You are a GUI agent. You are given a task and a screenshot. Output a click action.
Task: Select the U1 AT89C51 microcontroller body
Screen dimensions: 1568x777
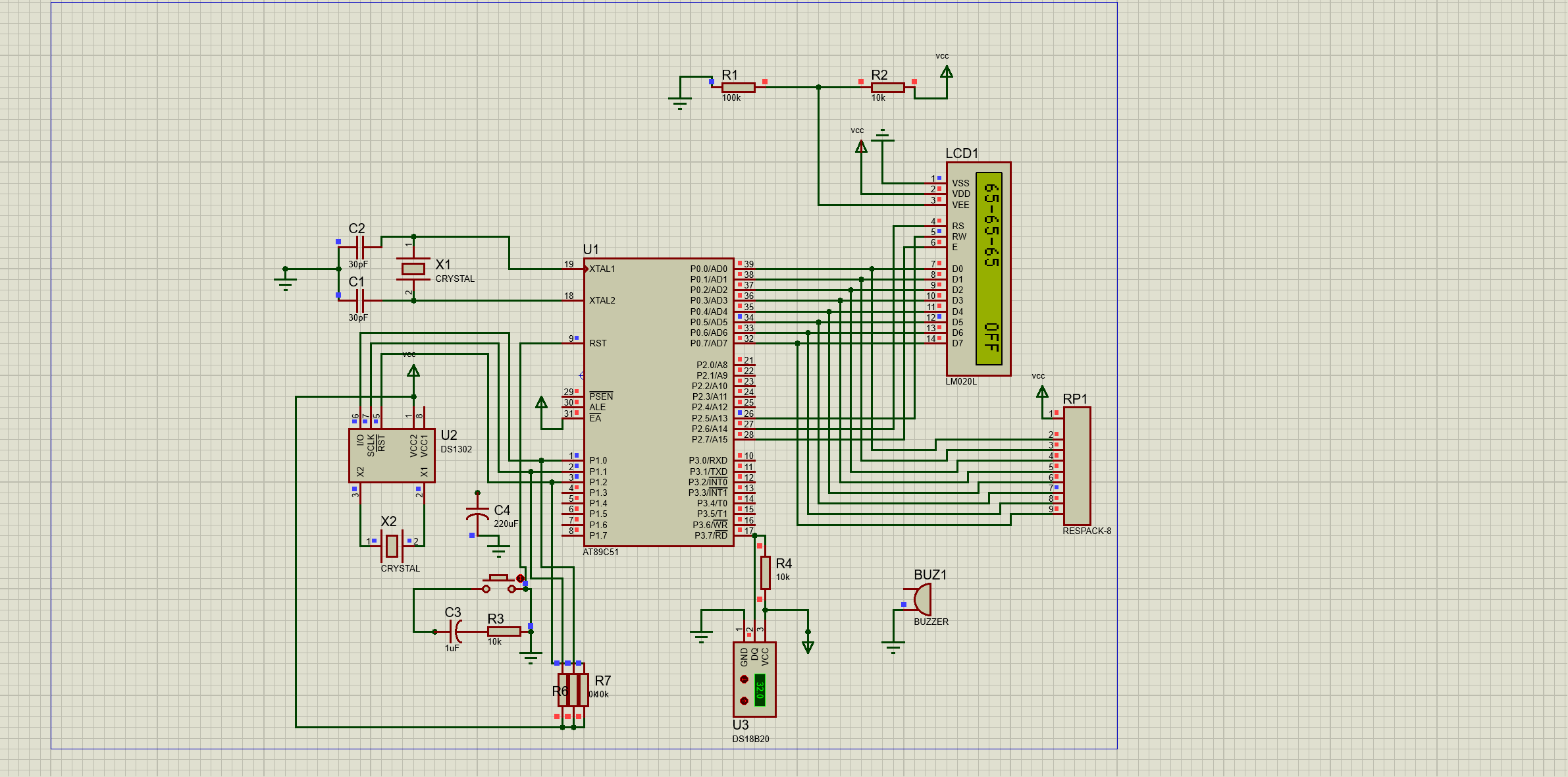click(x=659, y=402)
